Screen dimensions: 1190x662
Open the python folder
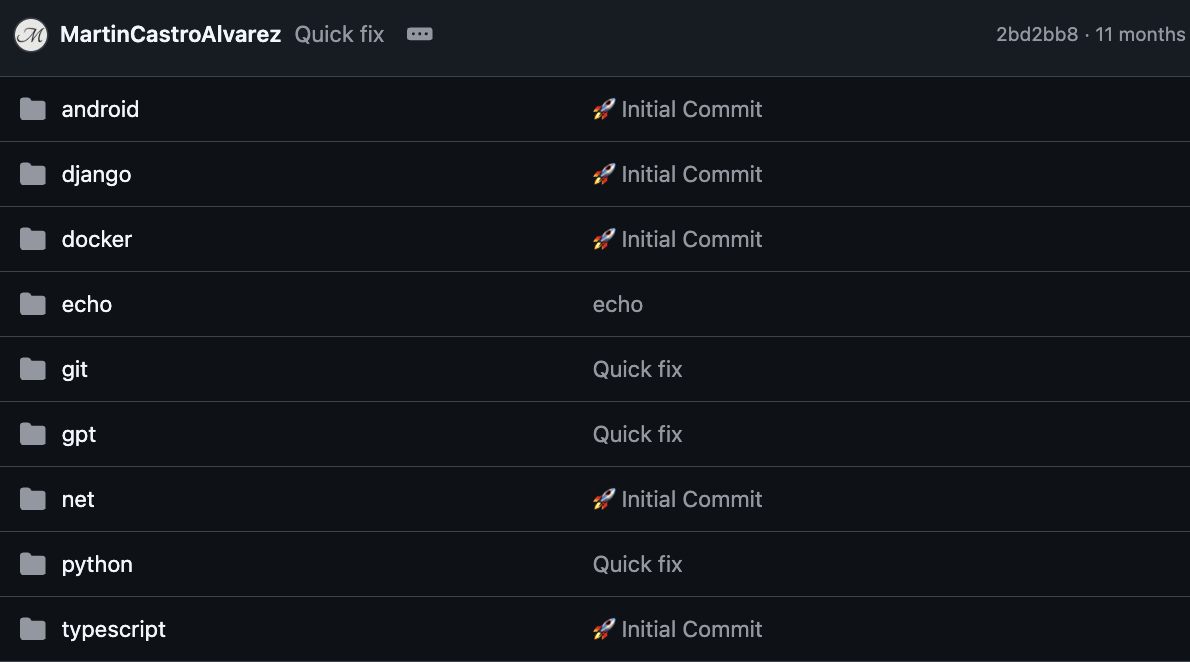[96, 564]
